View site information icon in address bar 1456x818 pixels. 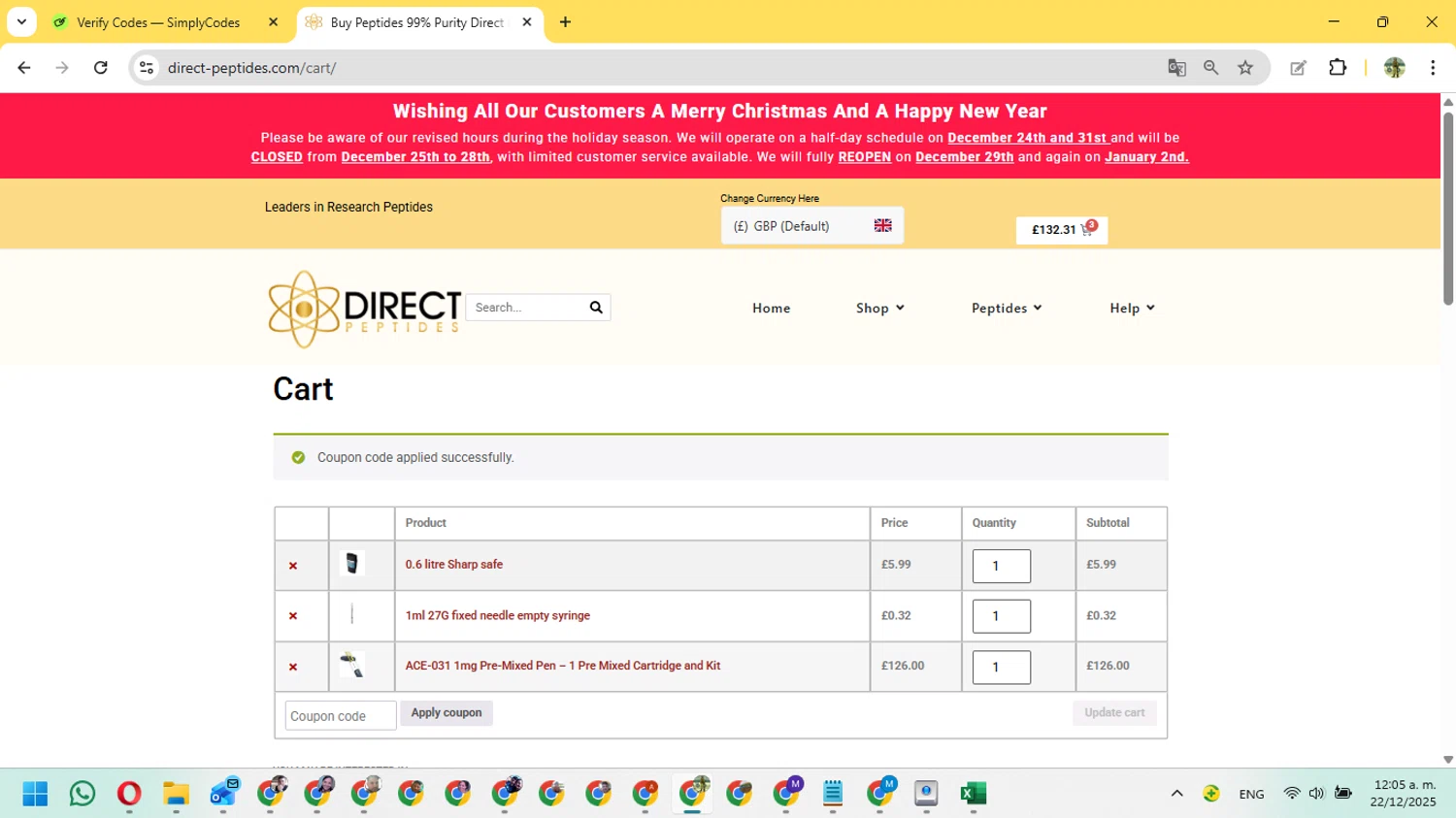click(x=147, y=68)
